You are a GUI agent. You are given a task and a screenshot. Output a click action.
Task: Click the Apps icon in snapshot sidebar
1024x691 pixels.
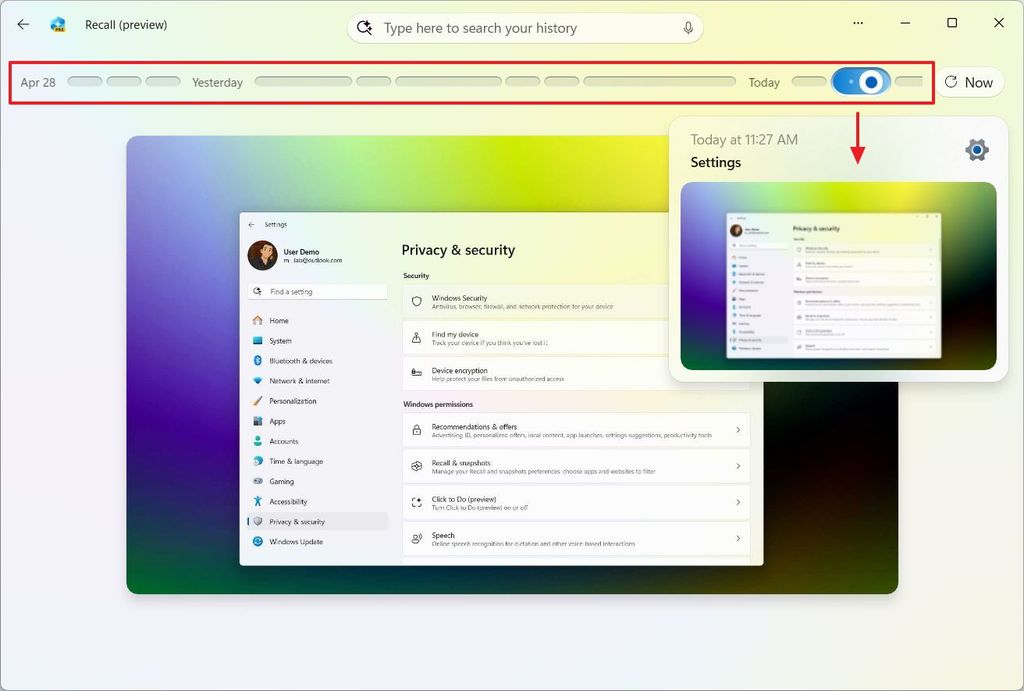pos(257,421)
